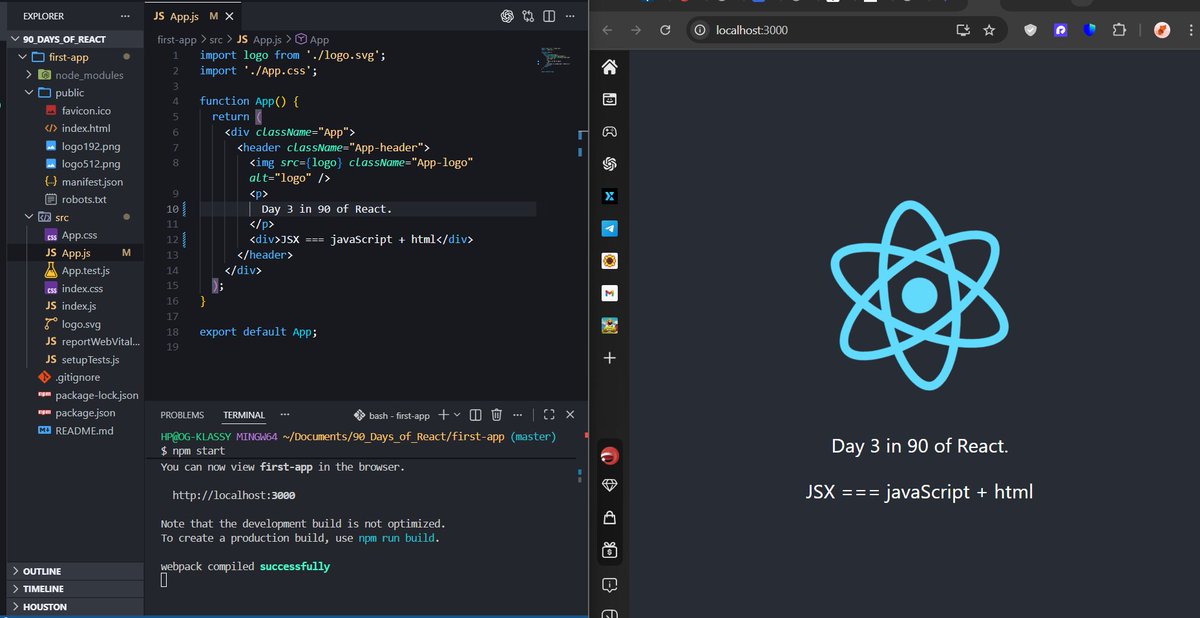Open the browser extensions puzzle icon
The image size is (1200, 618).
tap(1119, 30)
